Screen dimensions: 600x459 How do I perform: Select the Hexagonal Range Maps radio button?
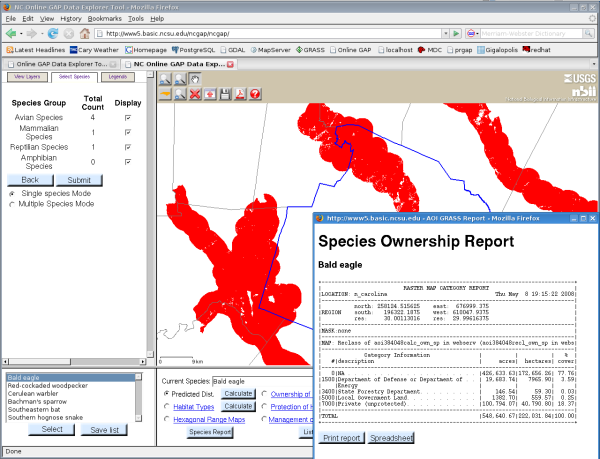click(166, 419)
